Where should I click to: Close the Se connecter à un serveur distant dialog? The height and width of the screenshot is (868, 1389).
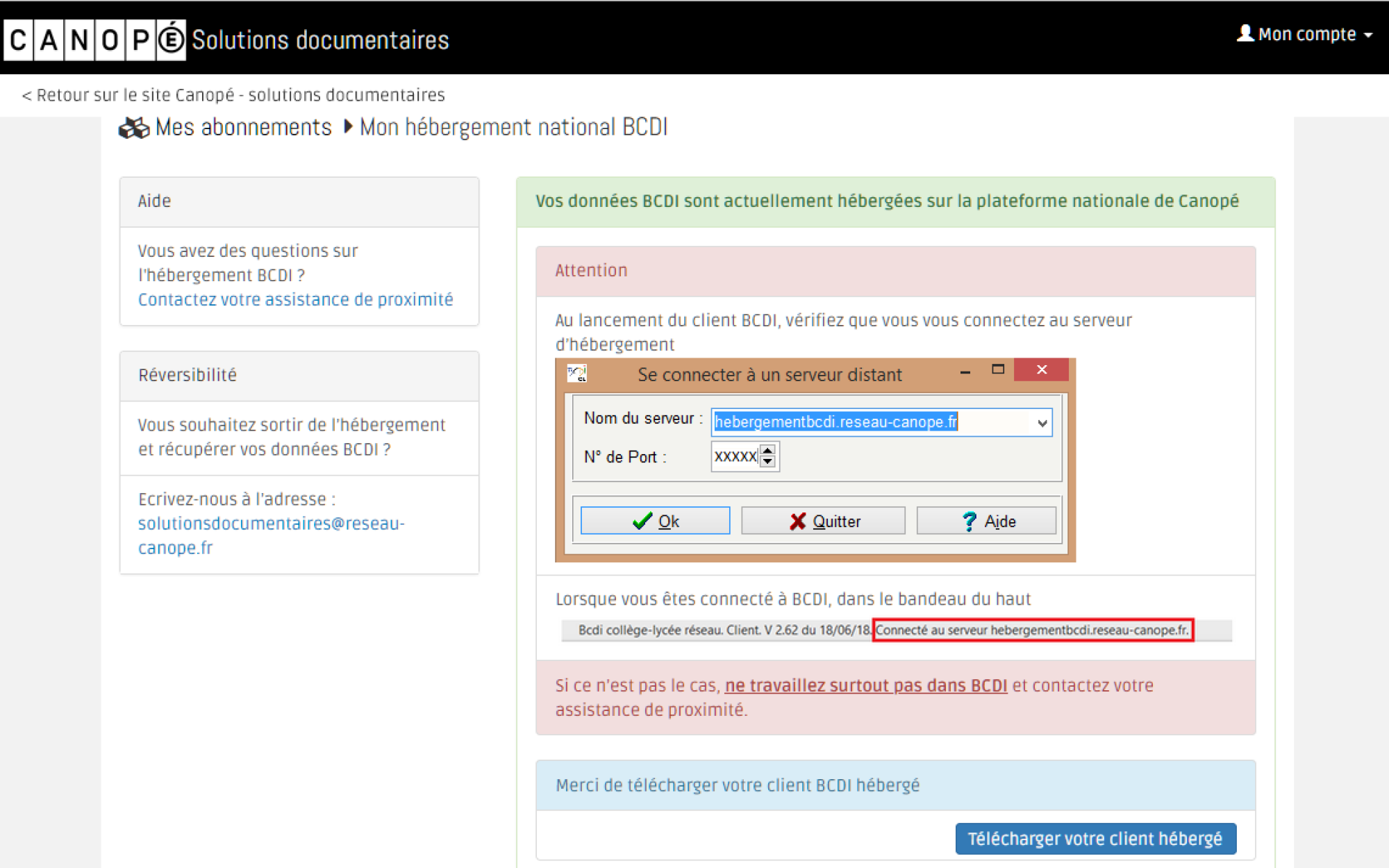click(x=1041, y=369)
